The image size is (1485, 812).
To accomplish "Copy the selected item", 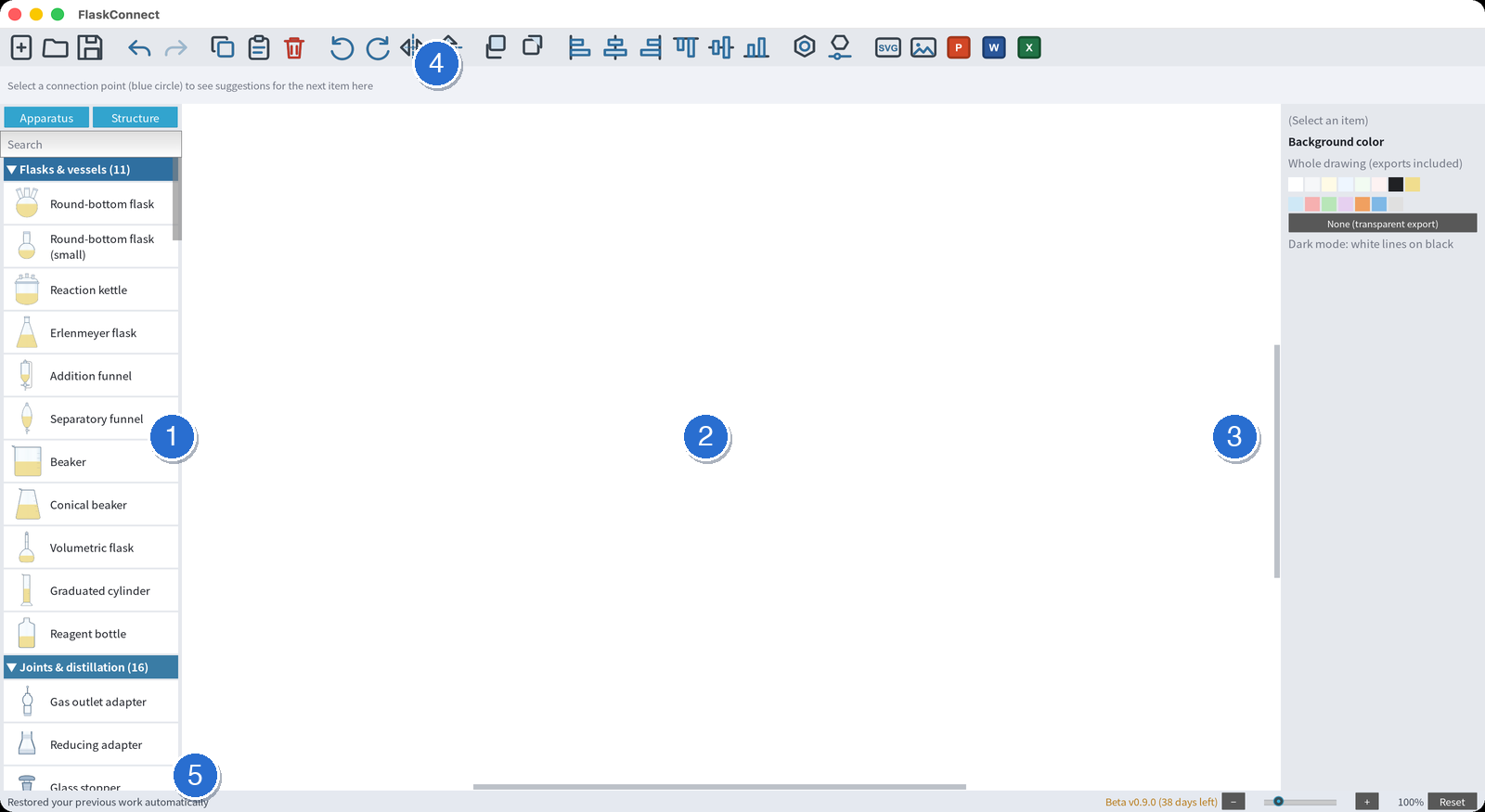I will point(223,47).
